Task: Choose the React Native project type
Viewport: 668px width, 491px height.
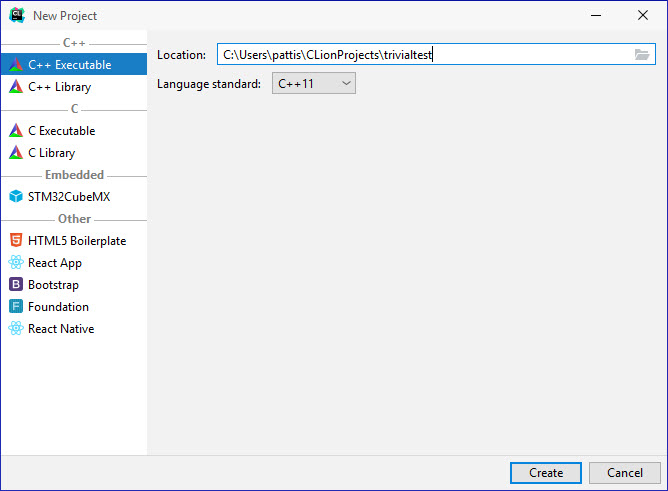Action: point(60,329)
